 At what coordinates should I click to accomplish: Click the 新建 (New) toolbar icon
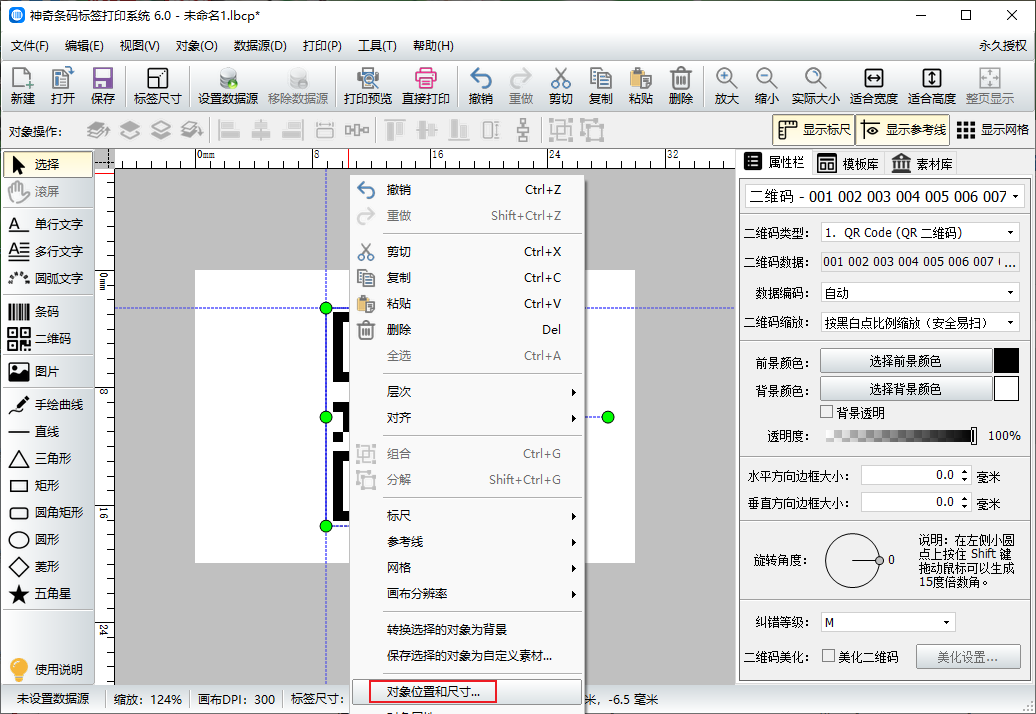22,86
